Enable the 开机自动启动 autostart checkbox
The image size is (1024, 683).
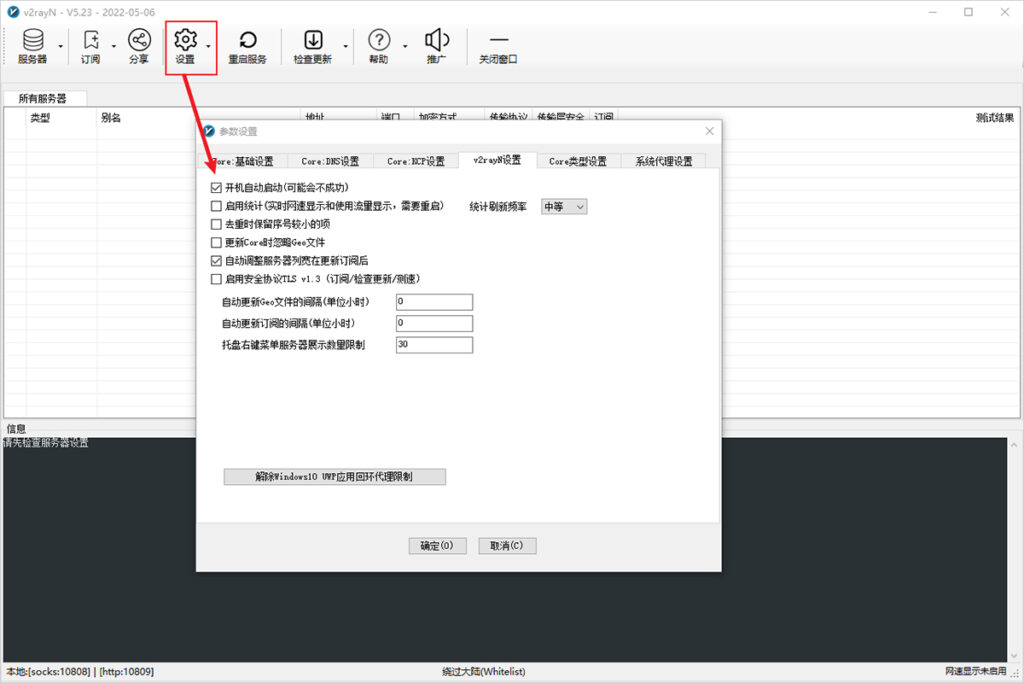click(x=216, y=187)
